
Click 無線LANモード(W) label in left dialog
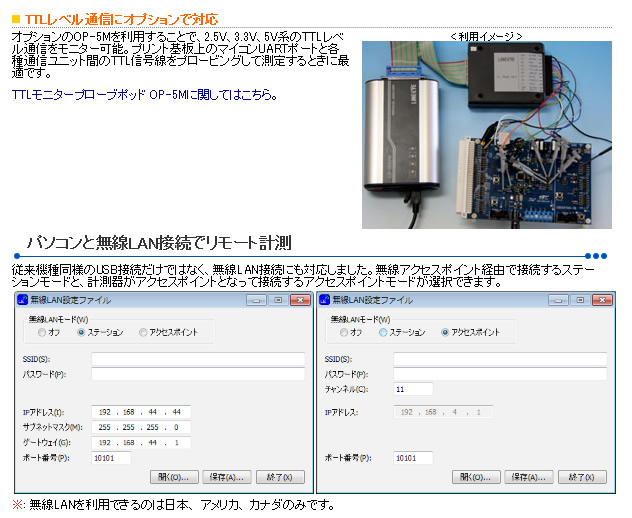(x=58, y=320)
